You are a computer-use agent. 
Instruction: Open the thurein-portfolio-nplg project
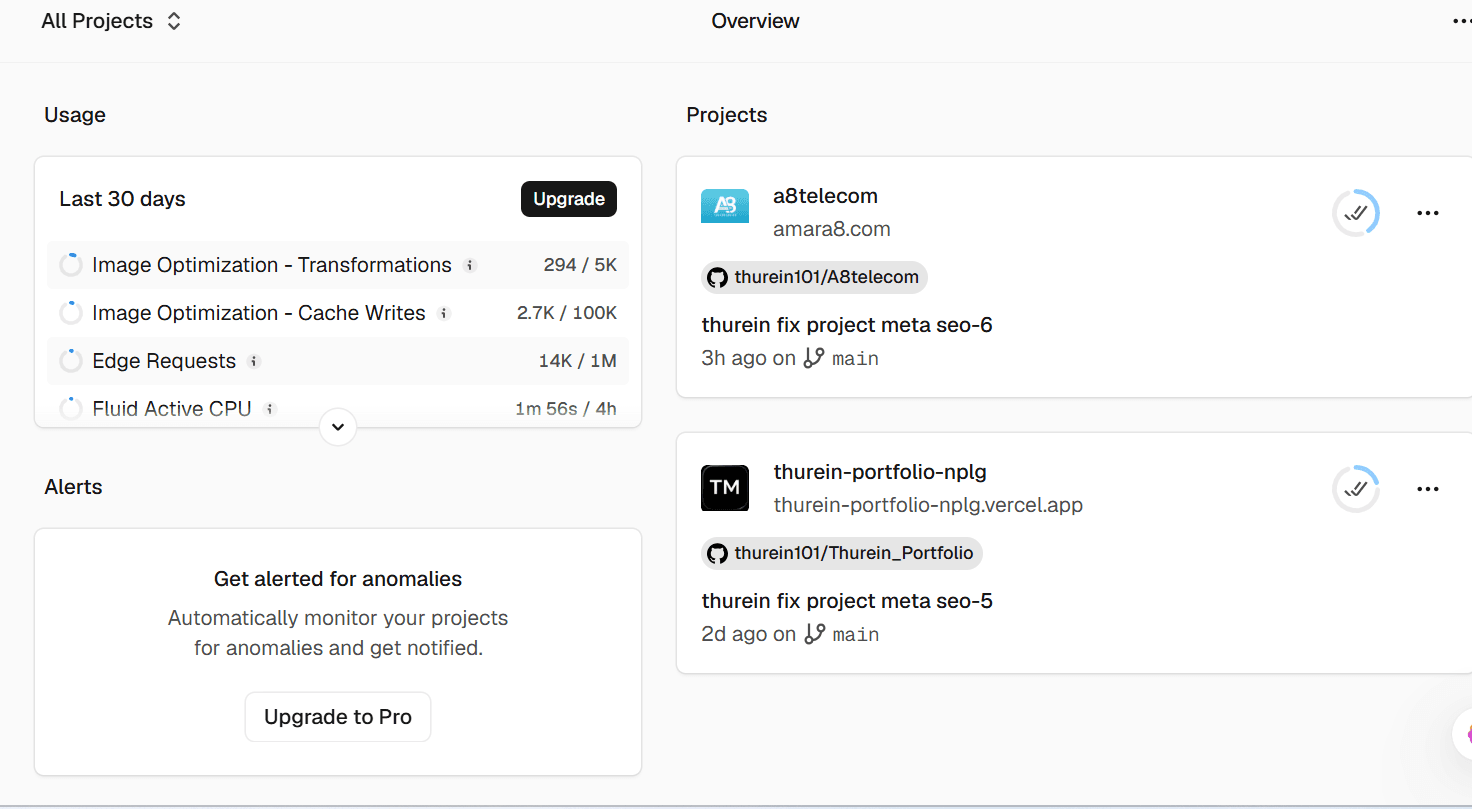pyautogui.click(x=880, y=472)
